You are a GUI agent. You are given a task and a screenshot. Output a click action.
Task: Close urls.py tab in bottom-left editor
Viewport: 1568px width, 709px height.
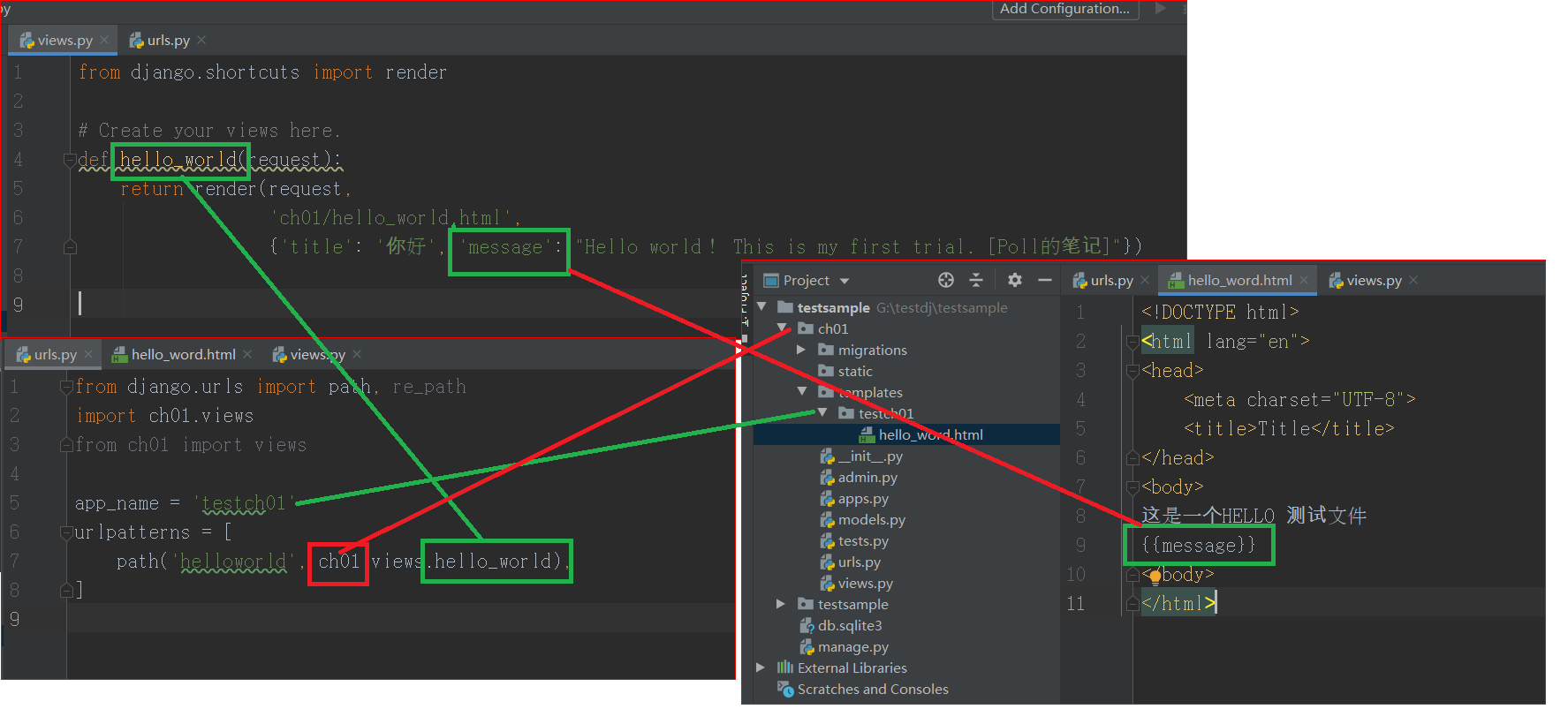point(88,354)
